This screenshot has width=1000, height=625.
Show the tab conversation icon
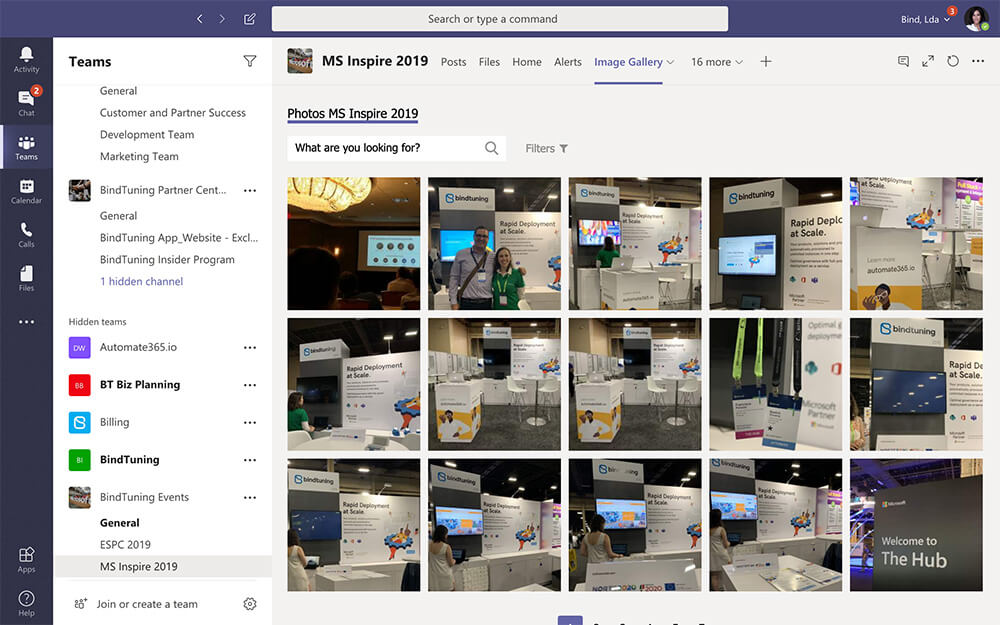903,61
